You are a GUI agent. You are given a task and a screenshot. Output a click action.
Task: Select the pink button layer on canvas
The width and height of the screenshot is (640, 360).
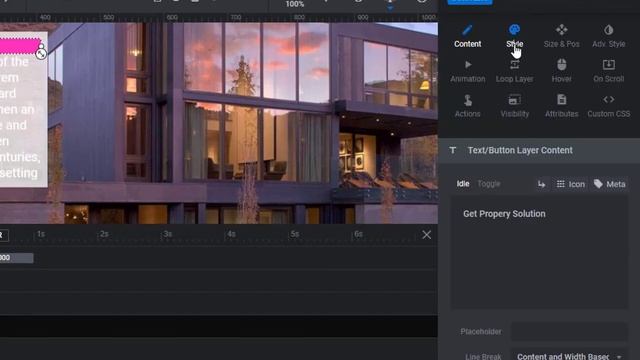(20, 46)
